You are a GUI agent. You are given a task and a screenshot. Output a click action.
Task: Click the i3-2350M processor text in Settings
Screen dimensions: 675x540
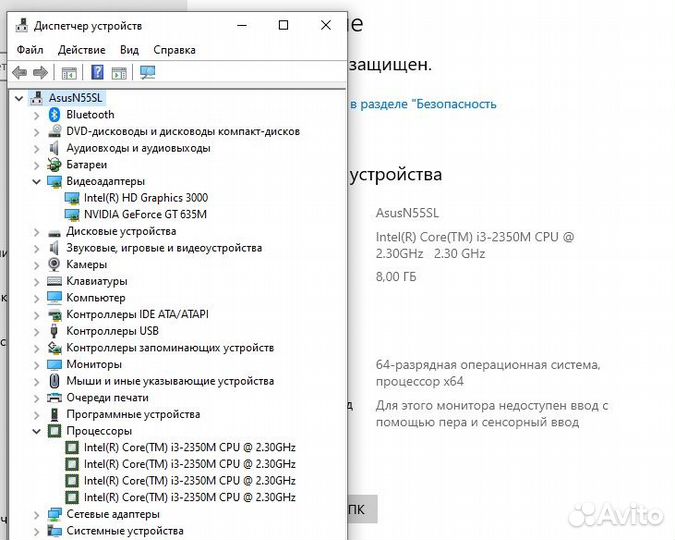(x=475, y=245)
